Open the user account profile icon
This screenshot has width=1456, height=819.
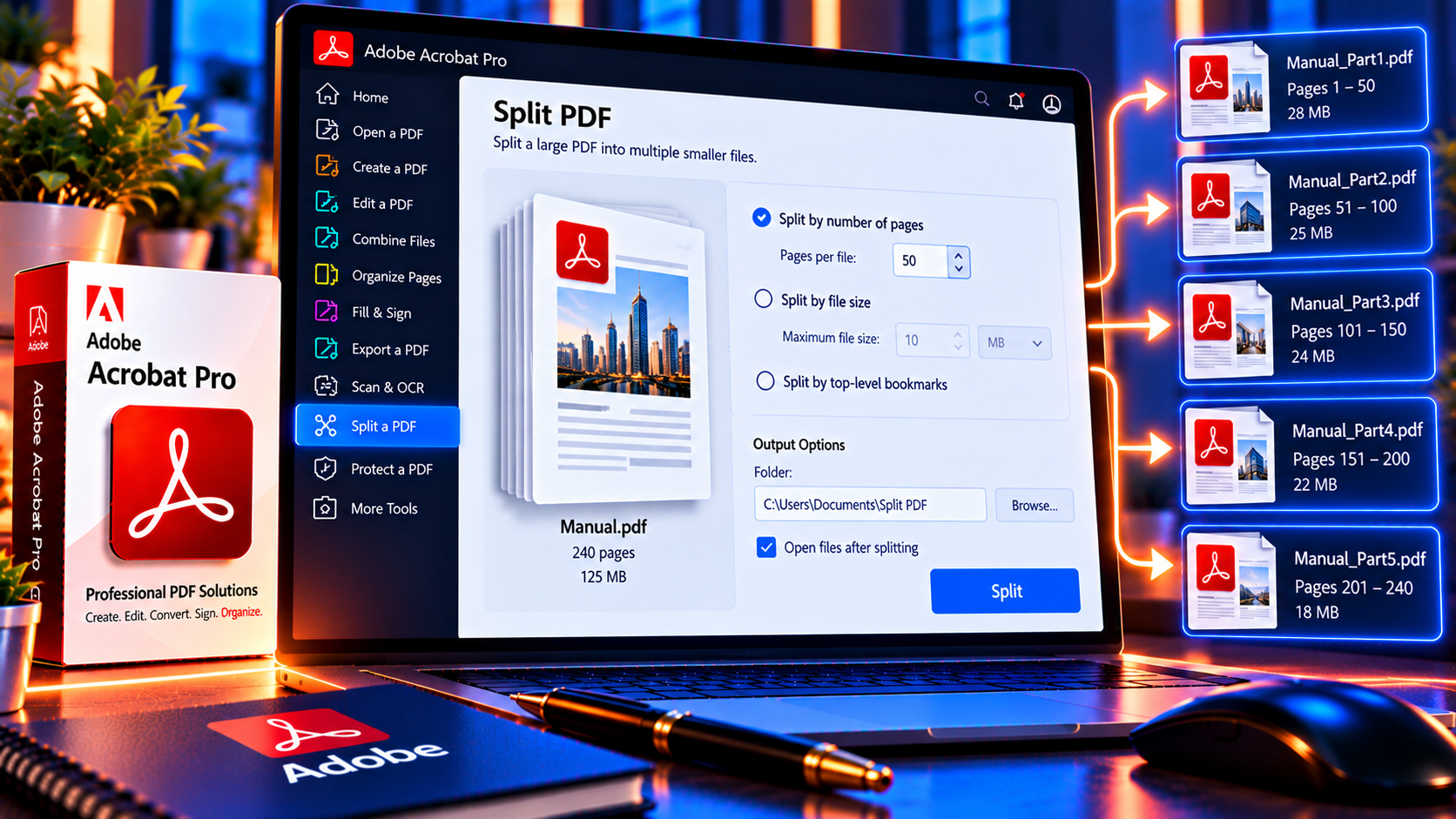[1052, 104]
